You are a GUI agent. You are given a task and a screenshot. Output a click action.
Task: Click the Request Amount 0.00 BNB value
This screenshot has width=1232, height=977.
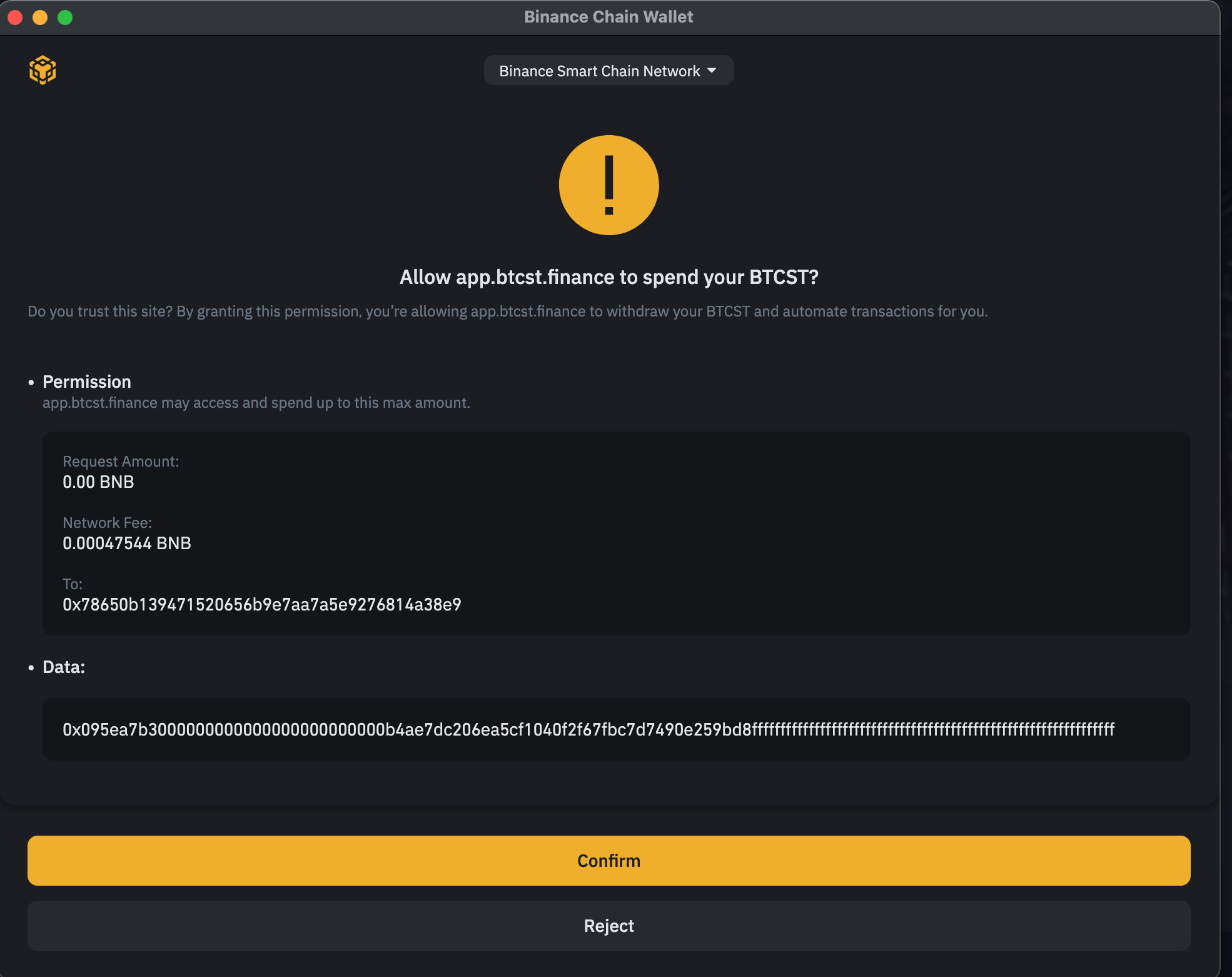(x=98, y=482)
